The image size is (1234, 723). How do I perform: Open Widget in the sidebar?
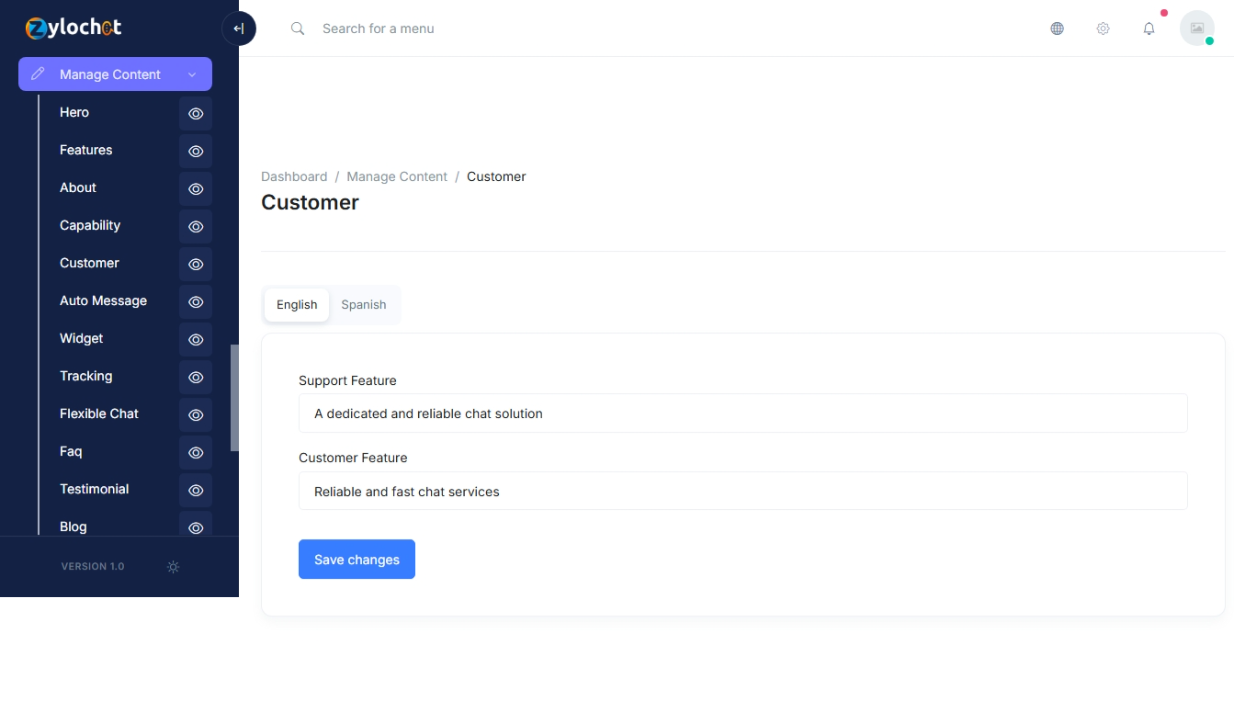(81, 338)
